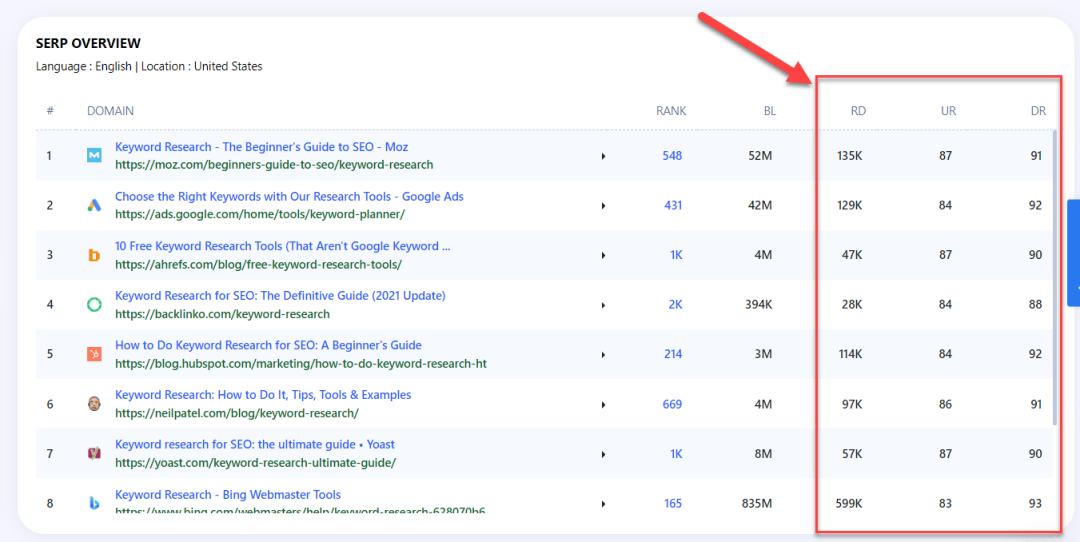Click the DR value 93
The width and height of the screenshot is (1080, 542).
pos(1035,503)
